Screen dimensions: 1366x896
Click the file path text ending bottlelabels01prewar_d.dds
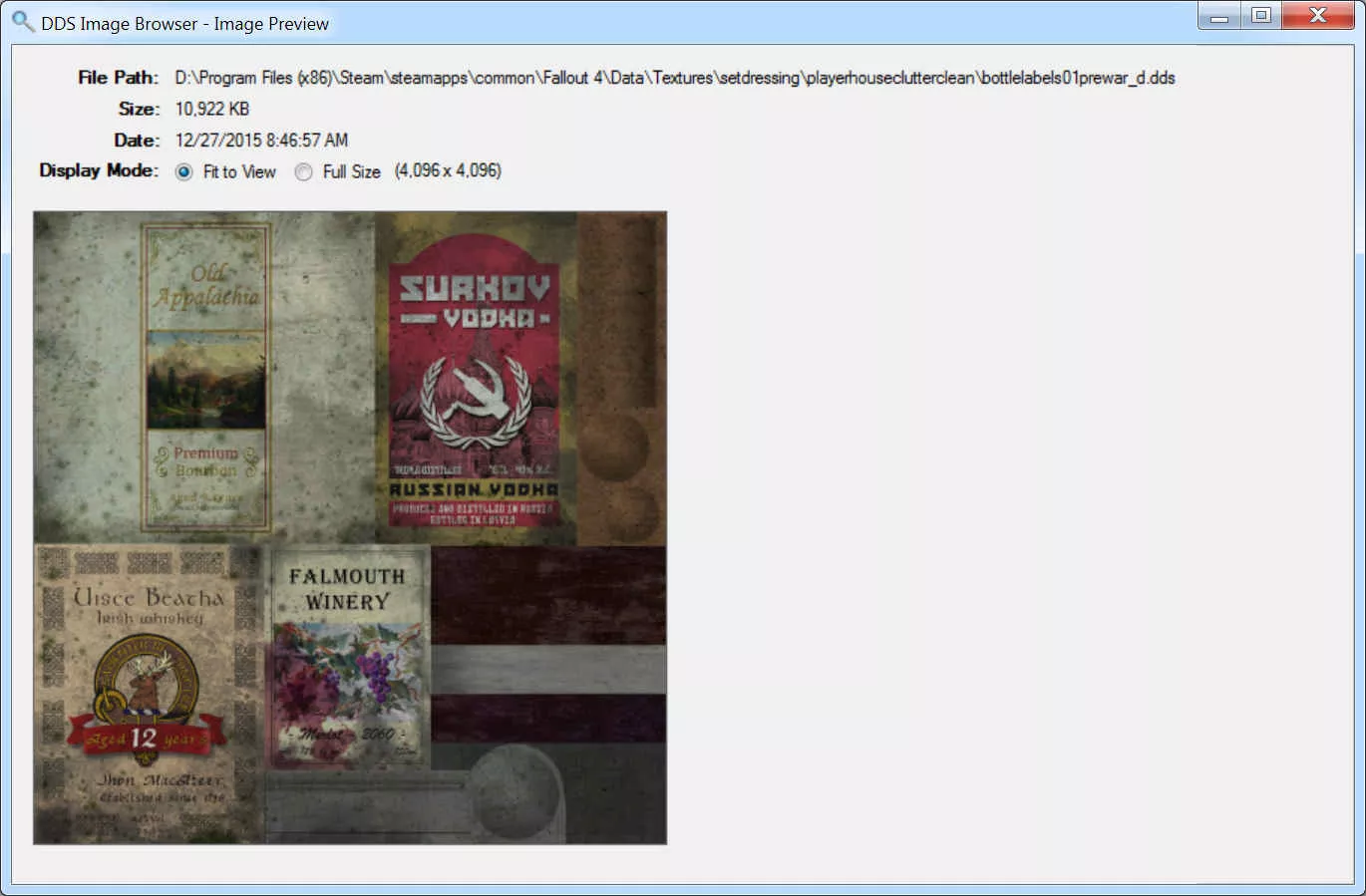click(675, 78)
